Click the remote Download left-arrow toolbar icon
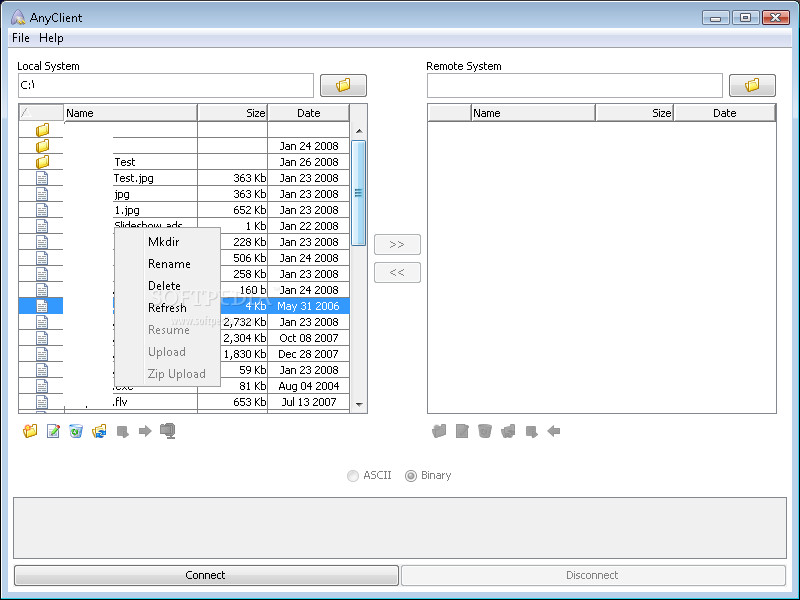This screenshot has height=600, width=800. (554, 431)
